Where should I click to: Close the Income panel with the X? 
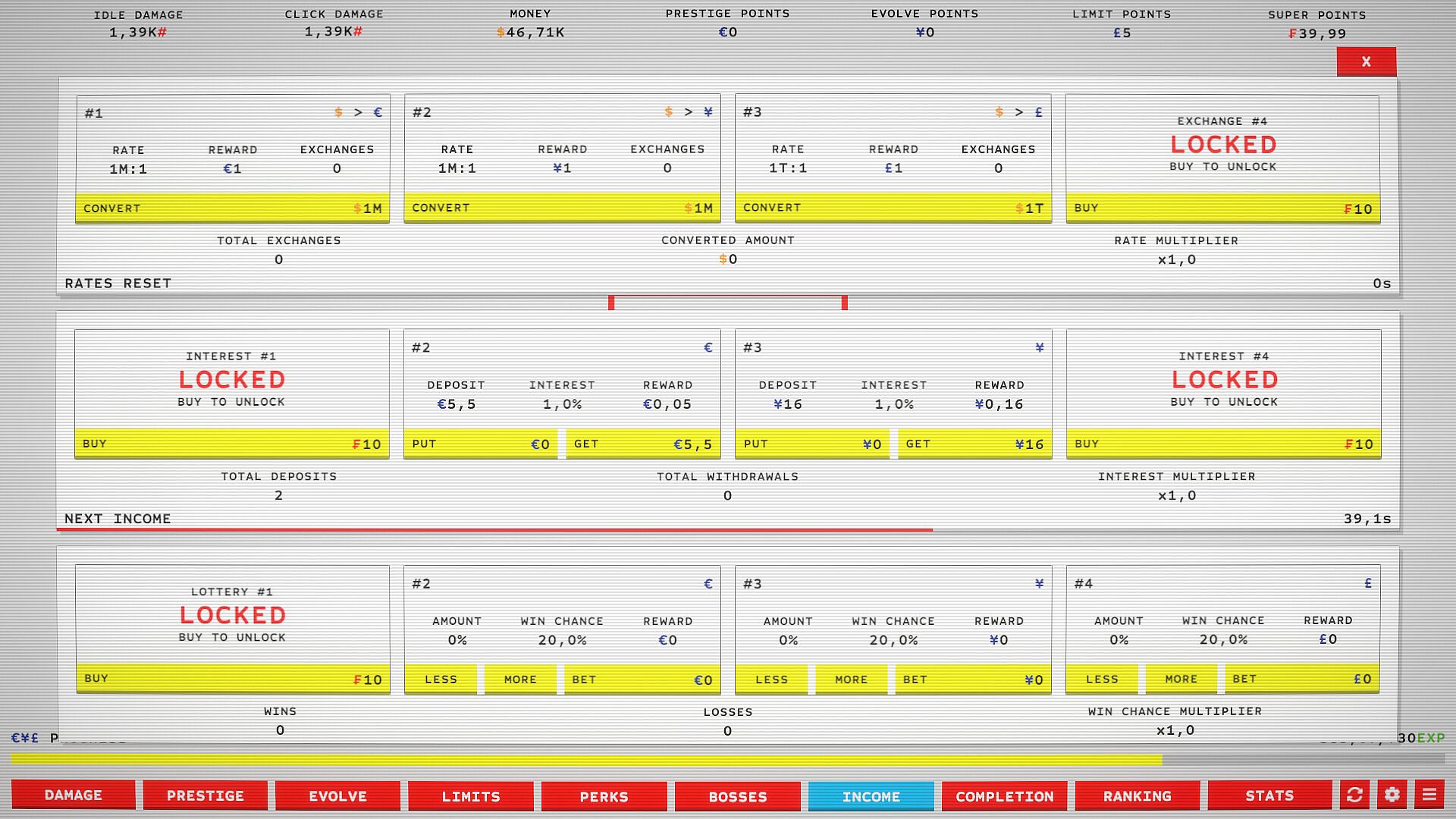click(x=1366, y=61)
